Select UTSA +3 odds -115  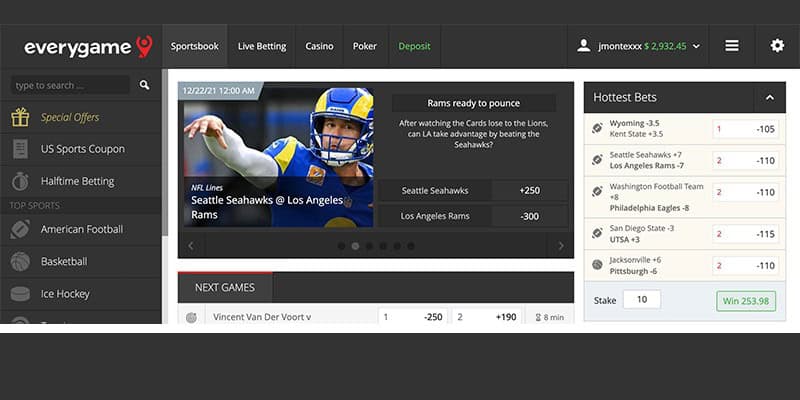coord(745,234)
